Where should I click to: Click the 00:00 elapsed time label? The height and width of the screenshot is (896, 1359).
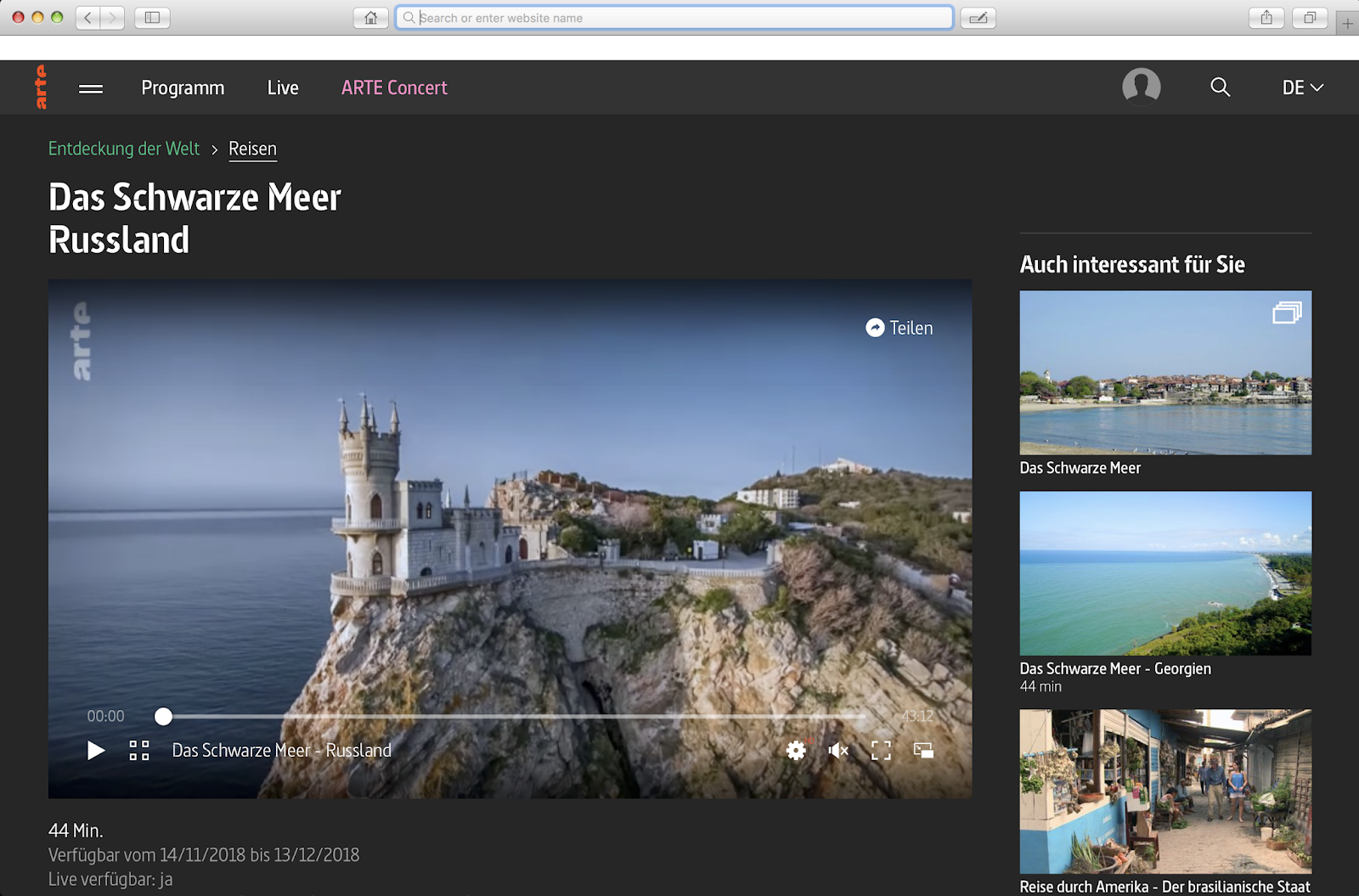pos(105,716)
